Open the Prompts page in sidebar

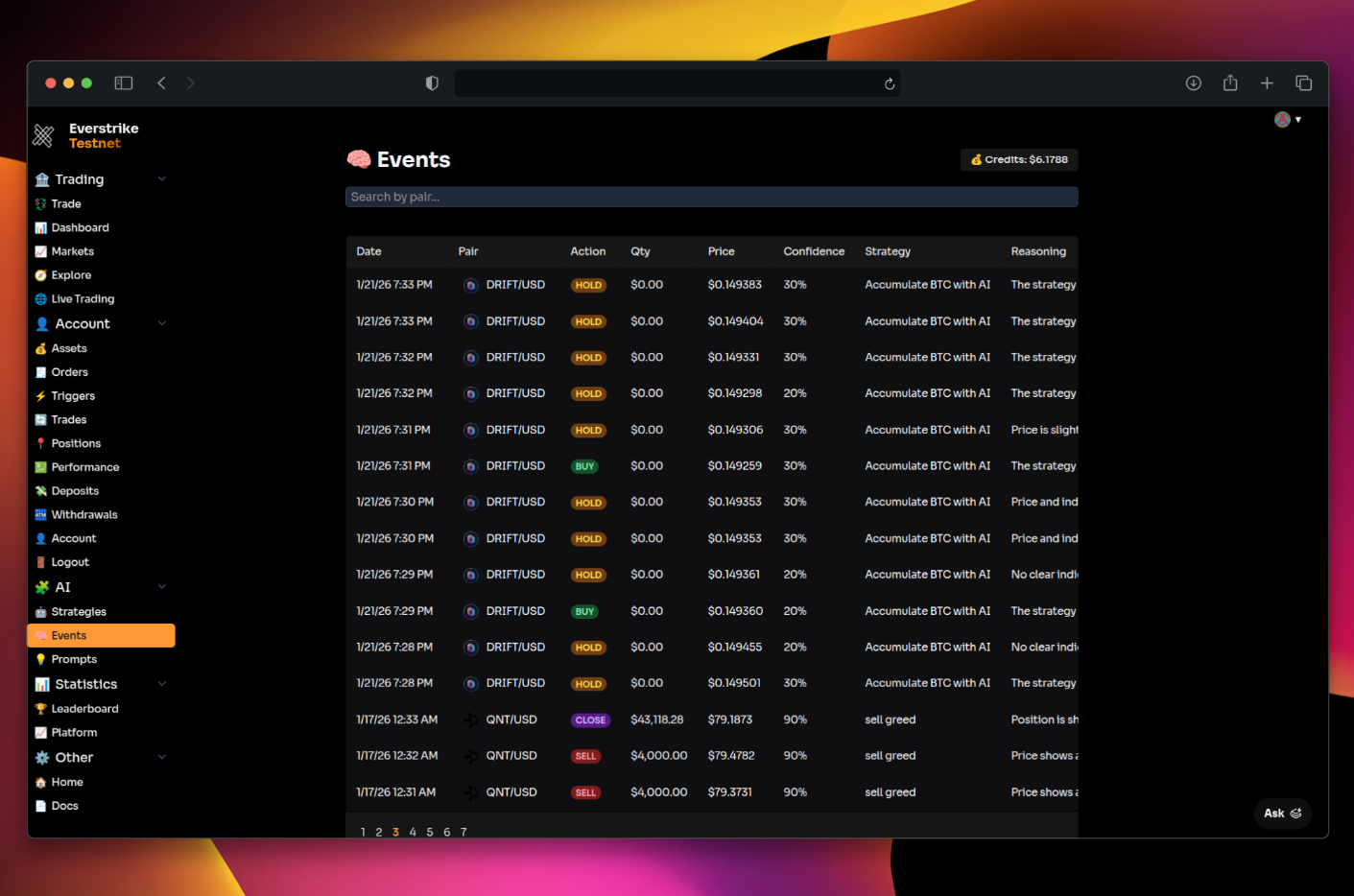pos(73,659)
